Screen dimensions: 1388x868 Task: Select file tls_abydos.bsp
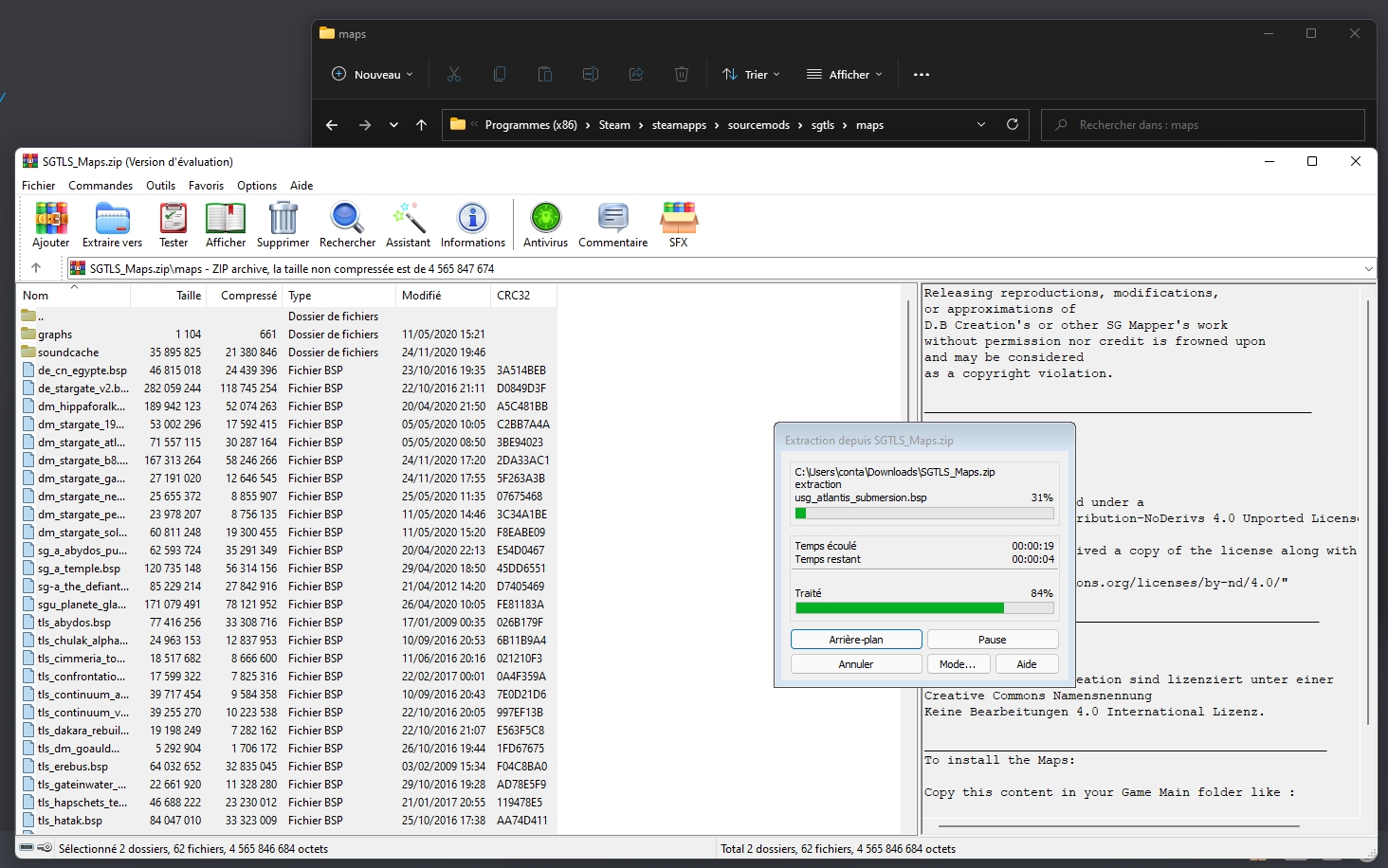pos(284,623)
